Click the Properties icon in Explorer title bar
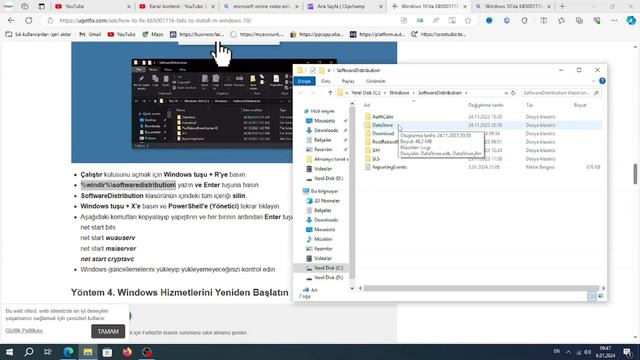This screenshot has height=360, width=640. (313, 70)
